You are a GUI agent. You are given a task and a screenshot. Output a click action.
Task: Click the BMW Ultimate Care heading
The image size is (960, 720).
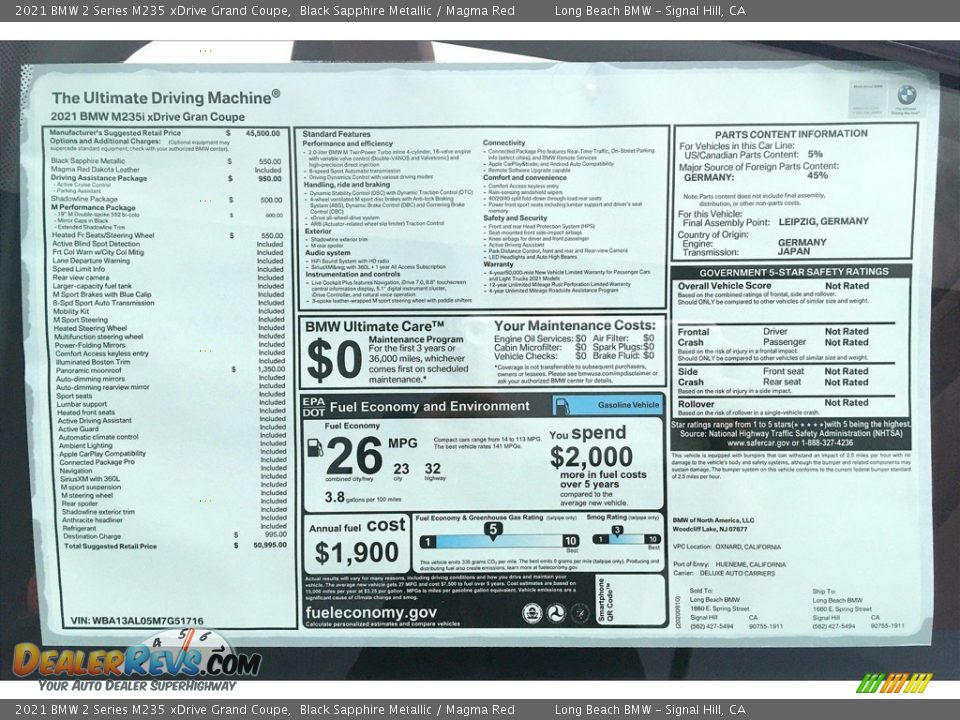(374, 327)
